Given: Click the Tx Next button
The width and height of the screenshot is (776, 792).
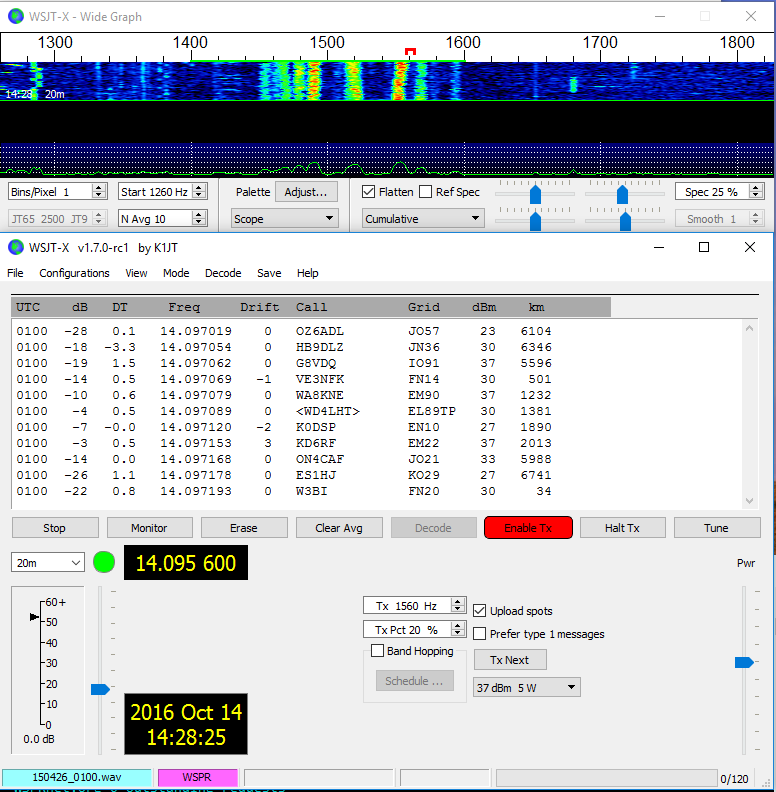Looking at the screenshot, I should click(x=510, y=660).
